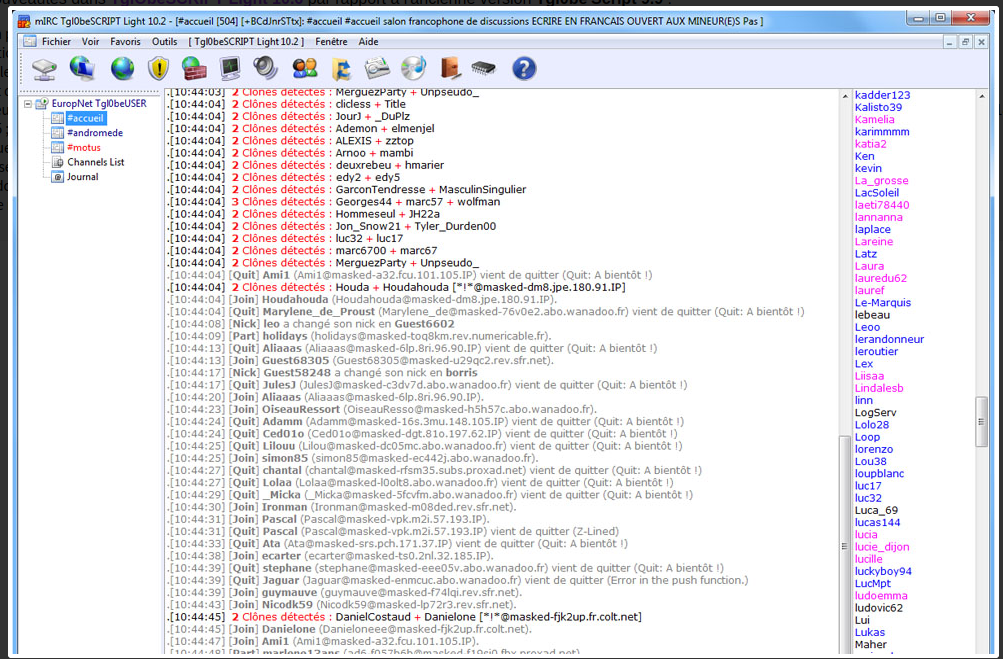Click the loudspeaker sound icon
Image resolution: width=1003 pixels, height=659 pixels.
coord(266,68)
